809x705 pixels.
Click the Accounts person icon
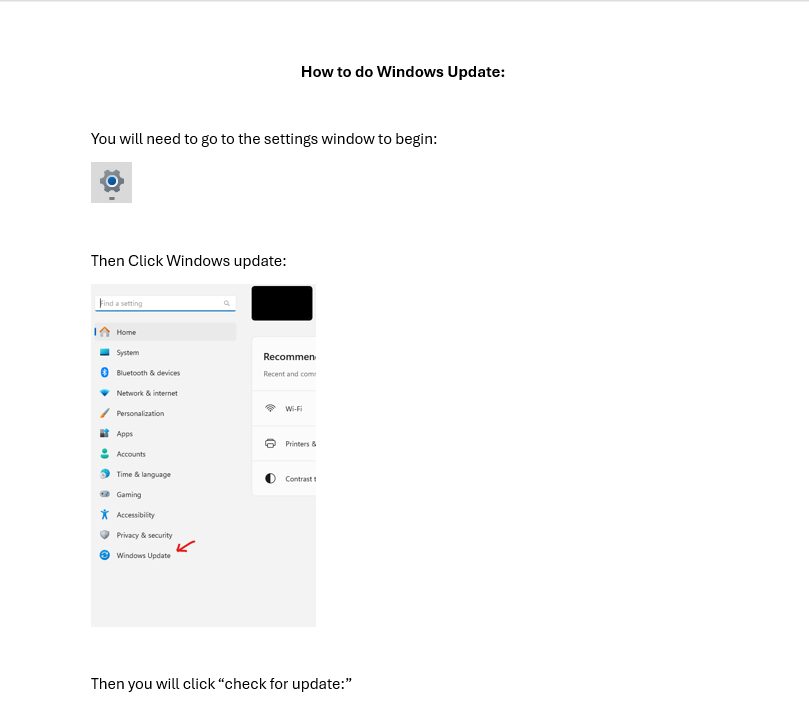pos(105,454)
